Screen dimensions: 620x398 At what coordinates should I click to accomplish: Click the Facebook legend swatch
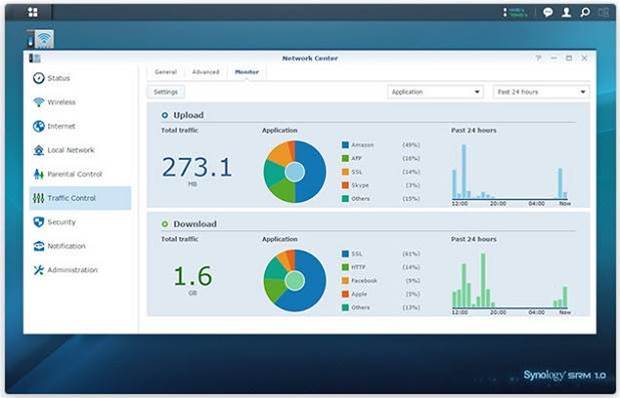click(x=345, y=281)
